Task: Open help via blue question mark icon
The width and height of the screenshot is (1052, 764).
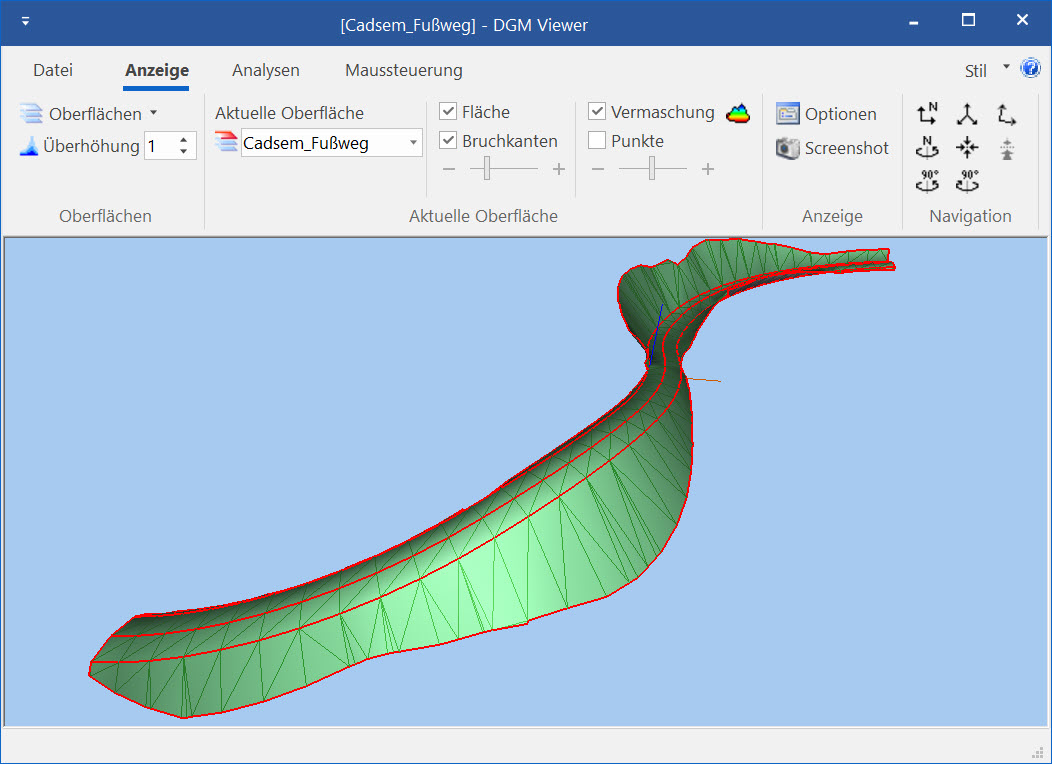Action: tap(1030, 68)
